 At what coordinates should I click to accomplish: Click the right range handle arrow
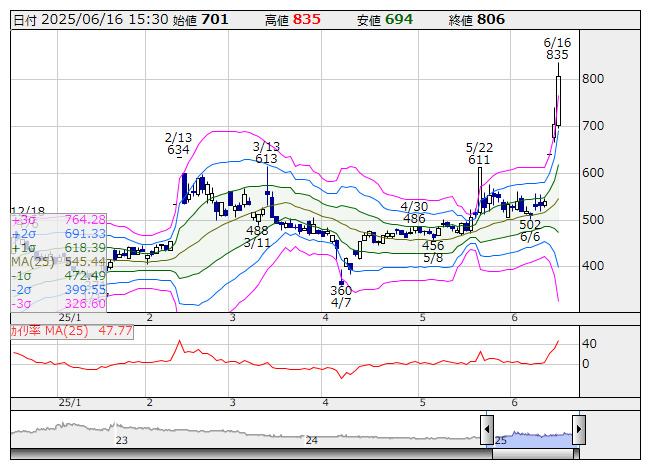(579, 430)
